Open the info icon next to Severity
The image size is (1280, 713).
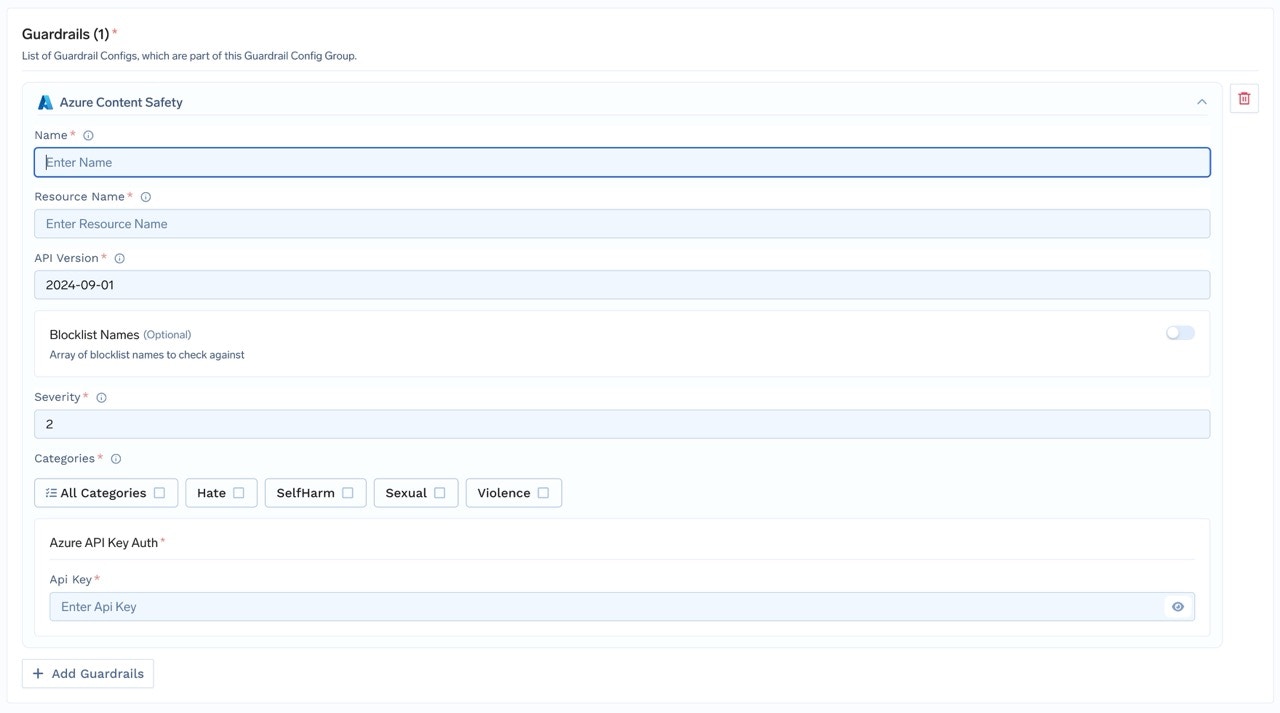coord(101,398)
